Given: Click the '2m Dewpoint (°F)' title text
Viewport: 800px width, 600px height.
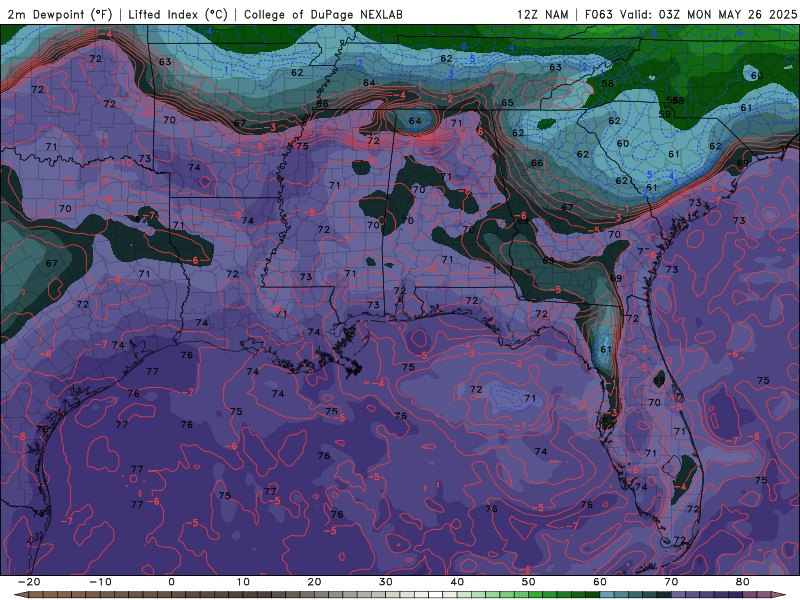Looking at the screenshot, I should (60, 14).
